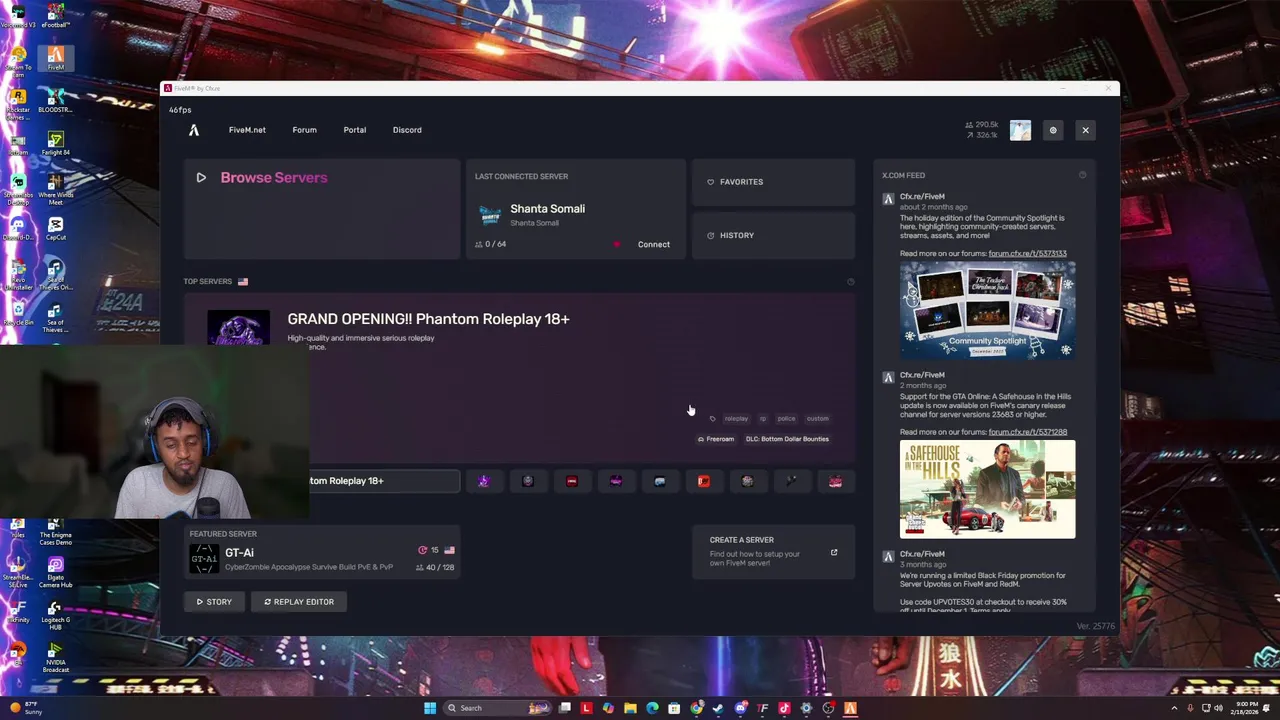The height and width of the screenshot is (720, 1280).
Task: Open File Explorer from taskbar
Action: pos(630,708)
